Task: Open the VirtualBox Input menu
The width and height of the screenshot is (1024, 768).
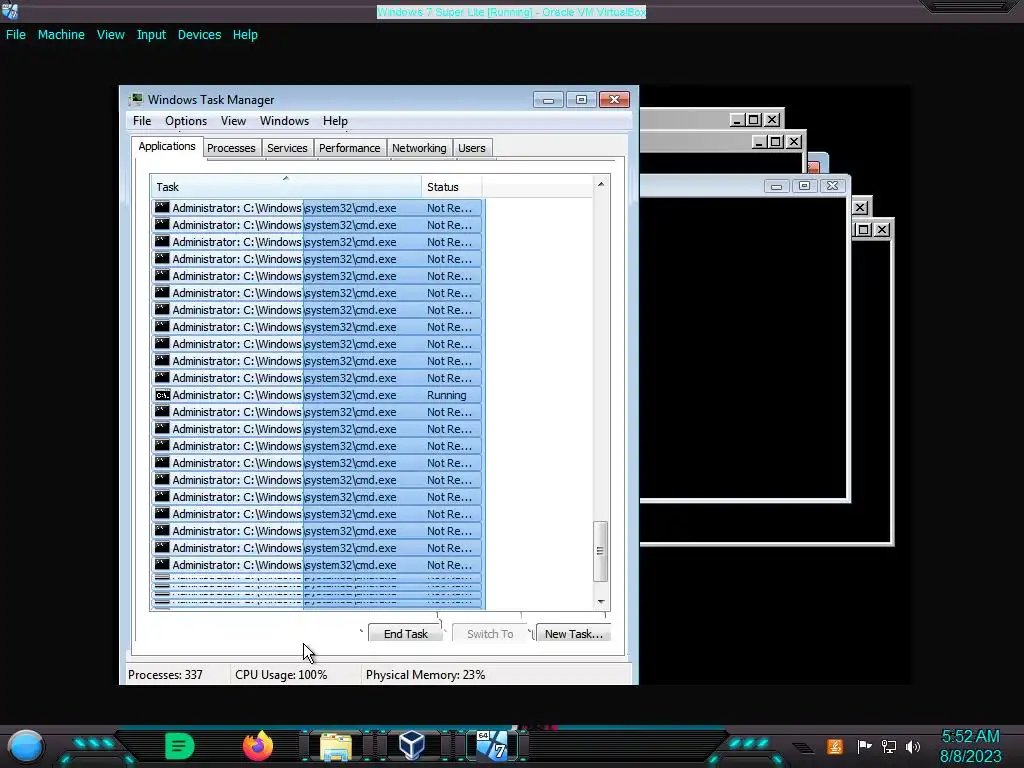Action: [x=151, y=35]
